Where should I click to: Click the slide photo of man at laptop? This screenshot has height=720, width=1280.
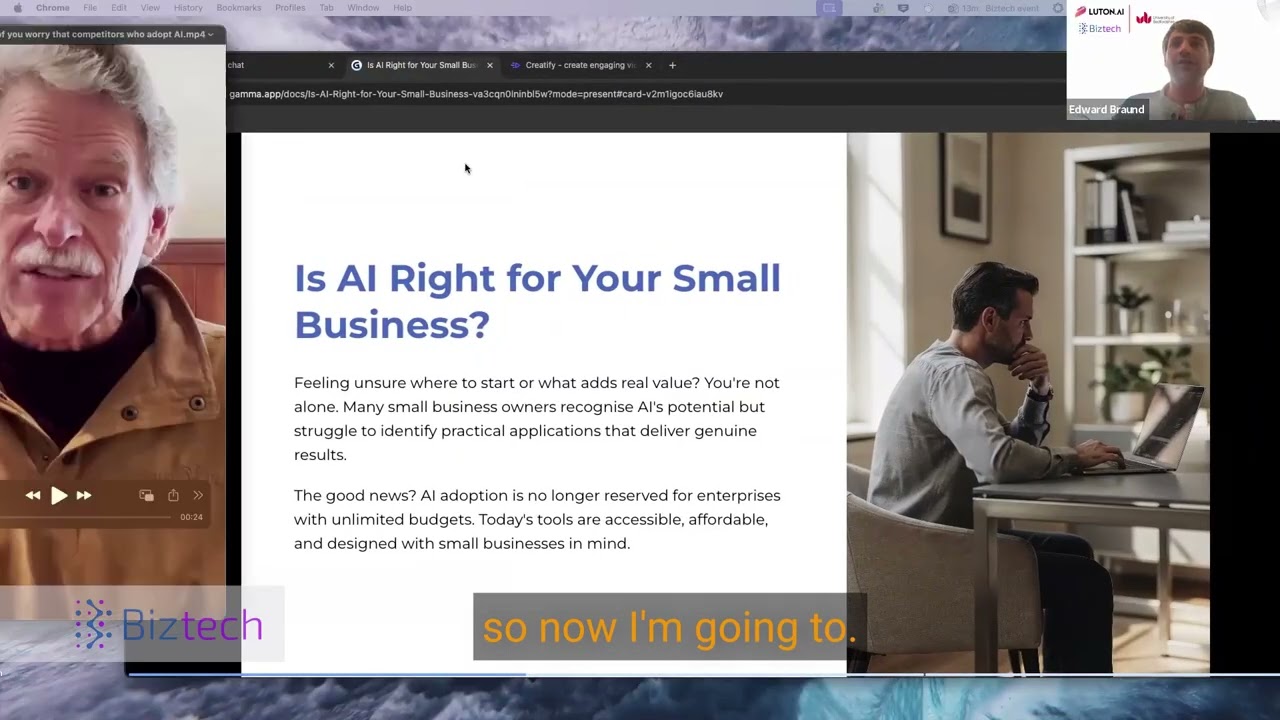1028,404
